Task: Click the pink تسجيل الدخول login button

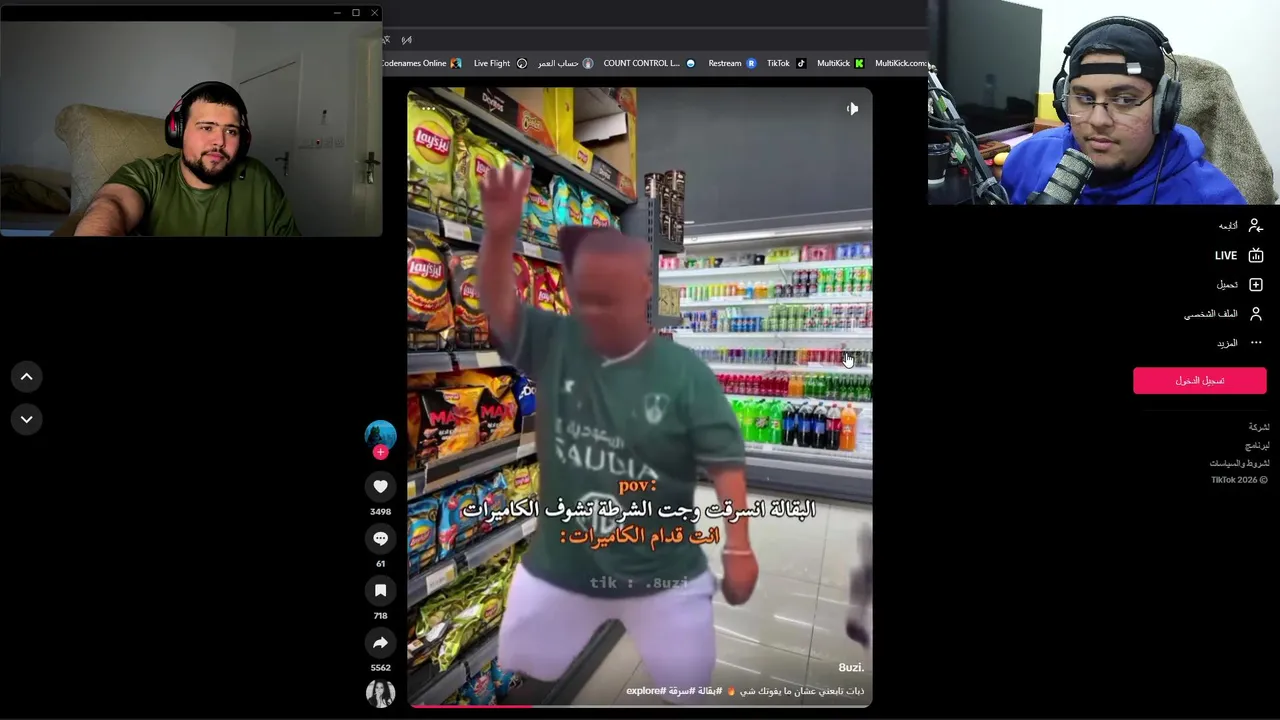Action: [x=1200, y=380]
